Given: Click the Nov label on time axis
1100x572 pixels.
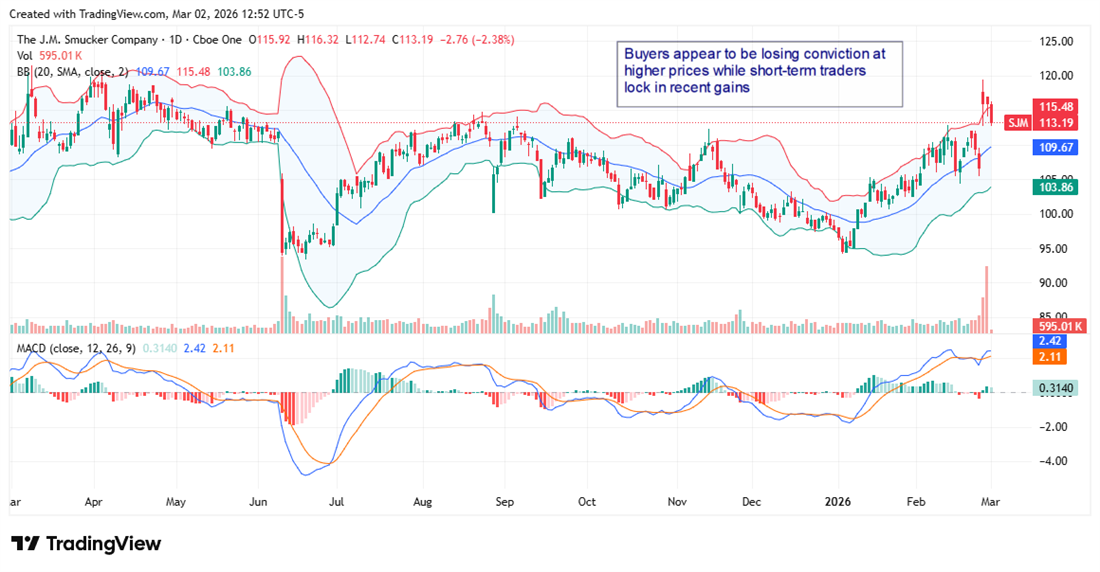Looking at the screenshot, I should click(677, 501).
